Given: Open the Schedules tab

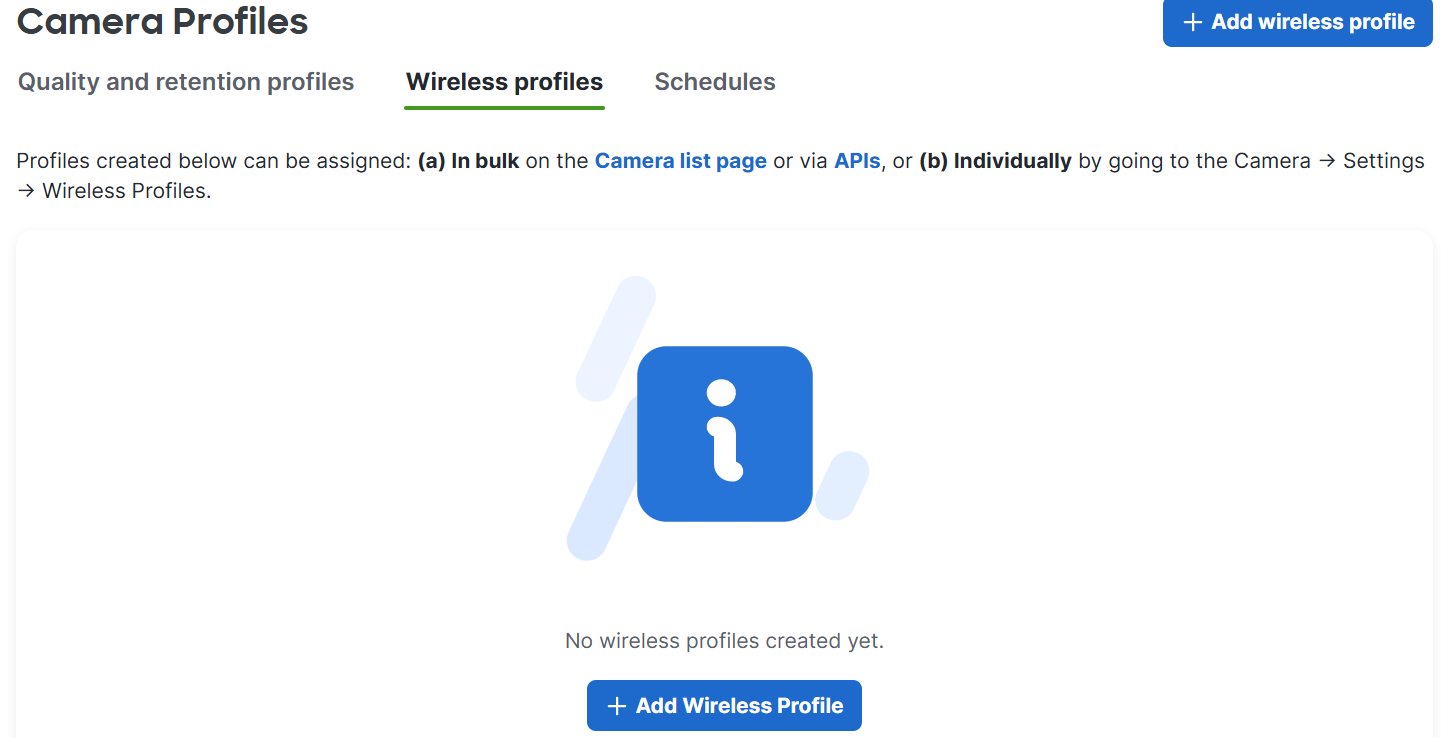Looking at the screenshot, I should pos(715,82).
